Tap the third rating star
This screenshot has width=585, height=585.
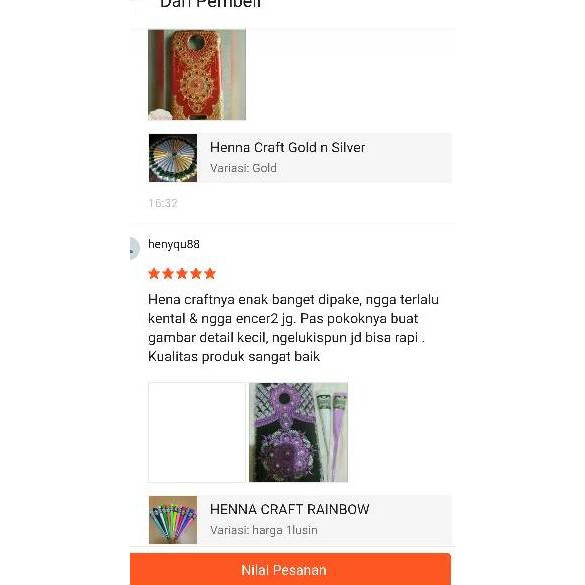[182, 274]
